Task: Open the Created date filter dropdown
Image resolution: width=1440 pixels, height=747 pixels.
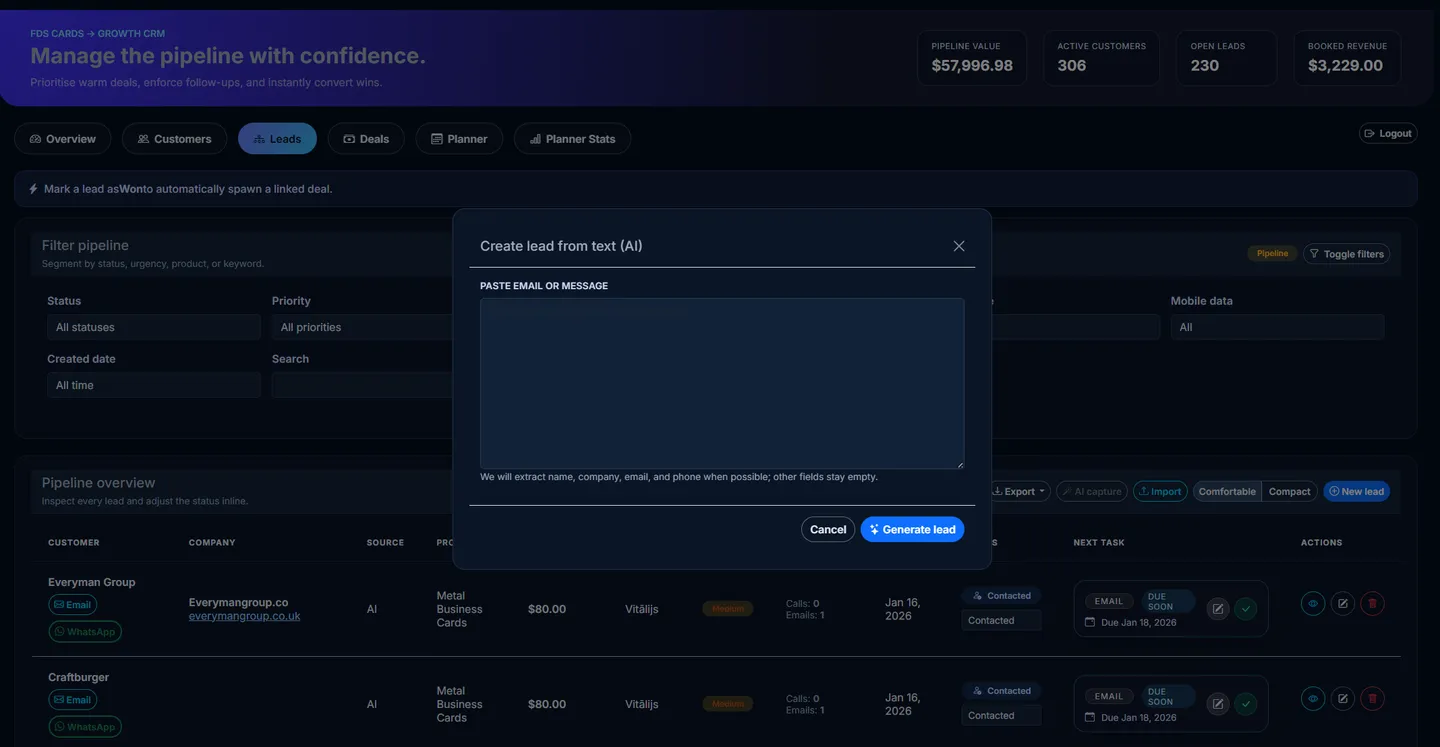Action: (154, 385)
